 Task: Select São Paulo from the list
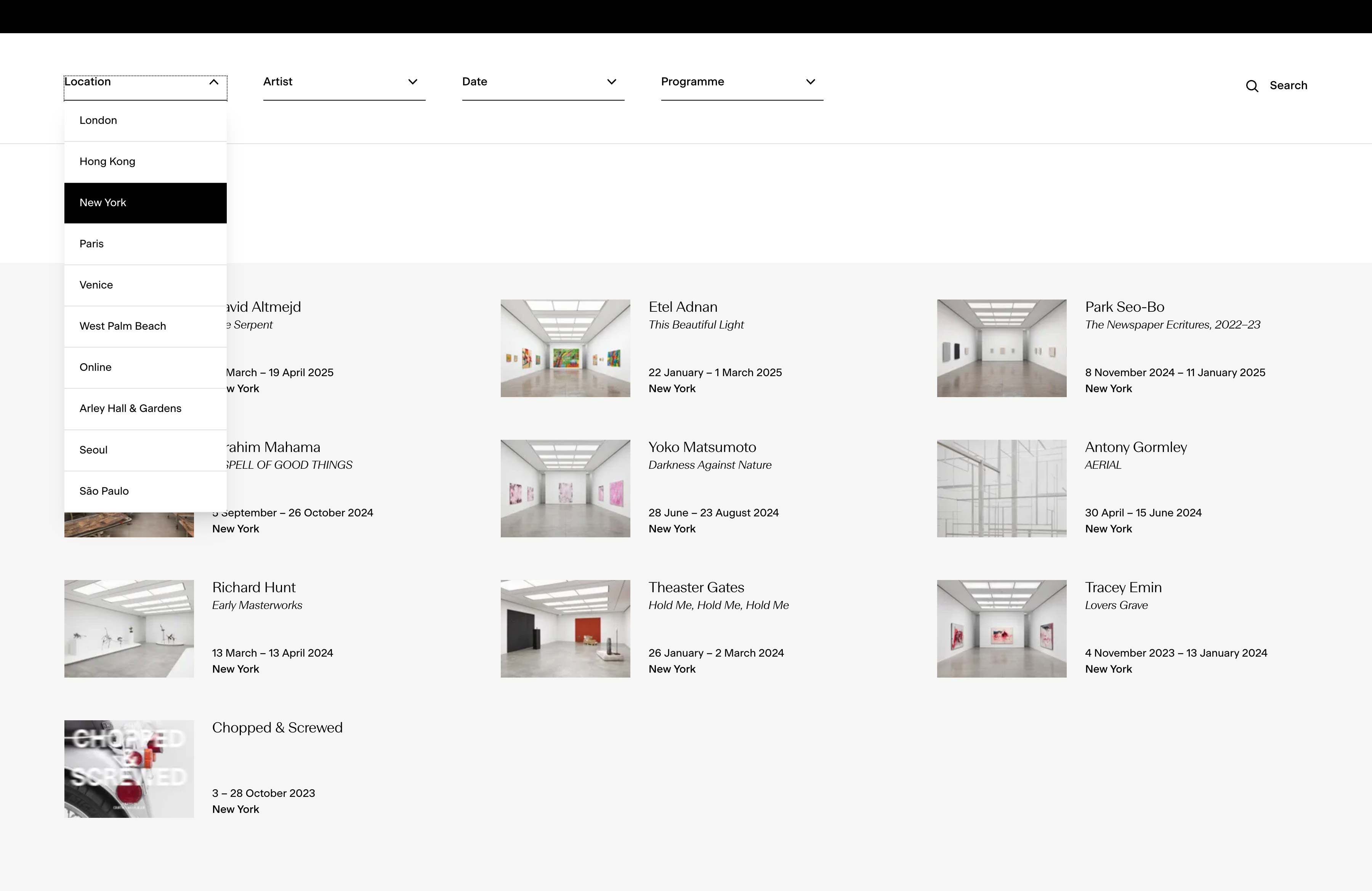pyautogui.click(x=104, y=491)
